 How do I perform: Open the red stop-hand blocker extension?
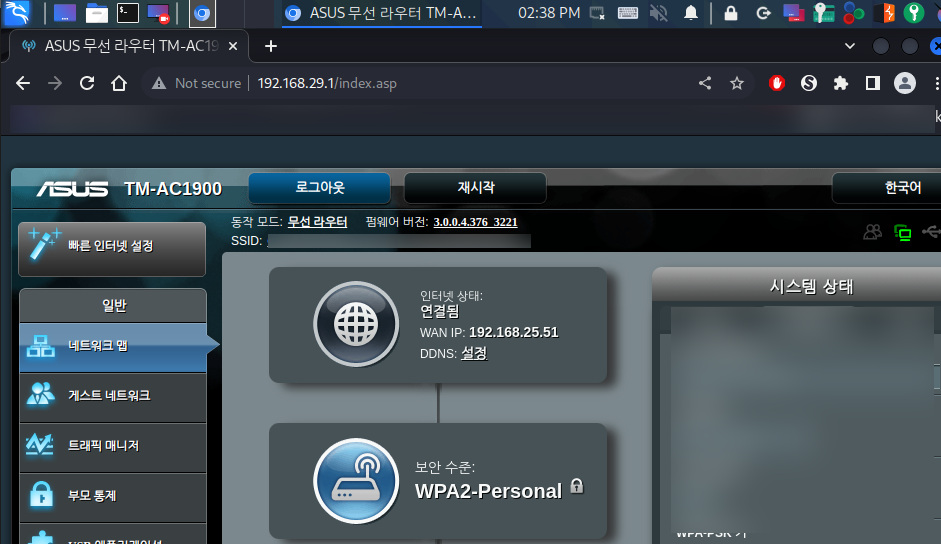pos(777,83)
